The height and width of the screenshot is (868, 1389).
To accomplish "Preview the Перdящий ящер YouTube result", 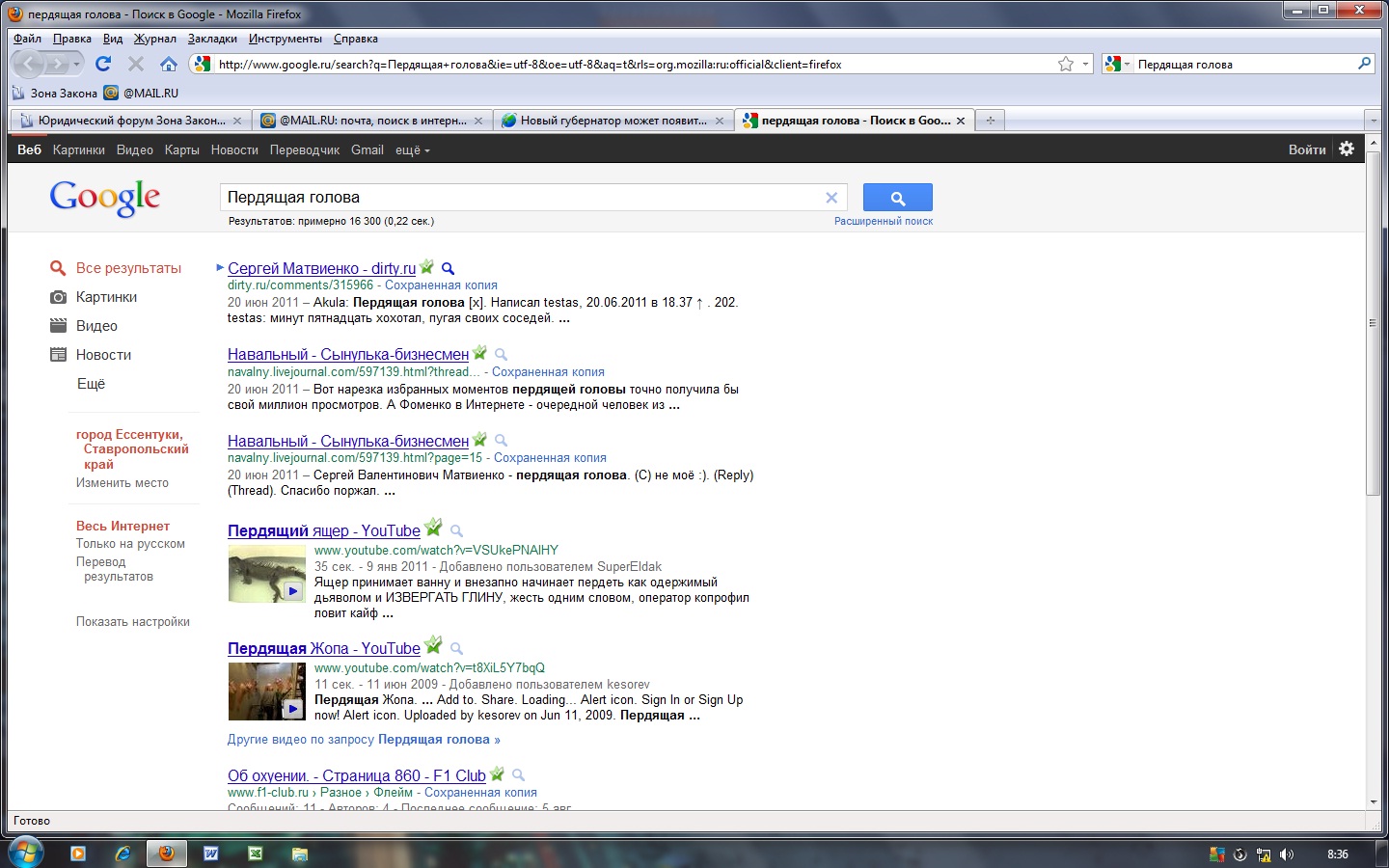I will (456, 531).
